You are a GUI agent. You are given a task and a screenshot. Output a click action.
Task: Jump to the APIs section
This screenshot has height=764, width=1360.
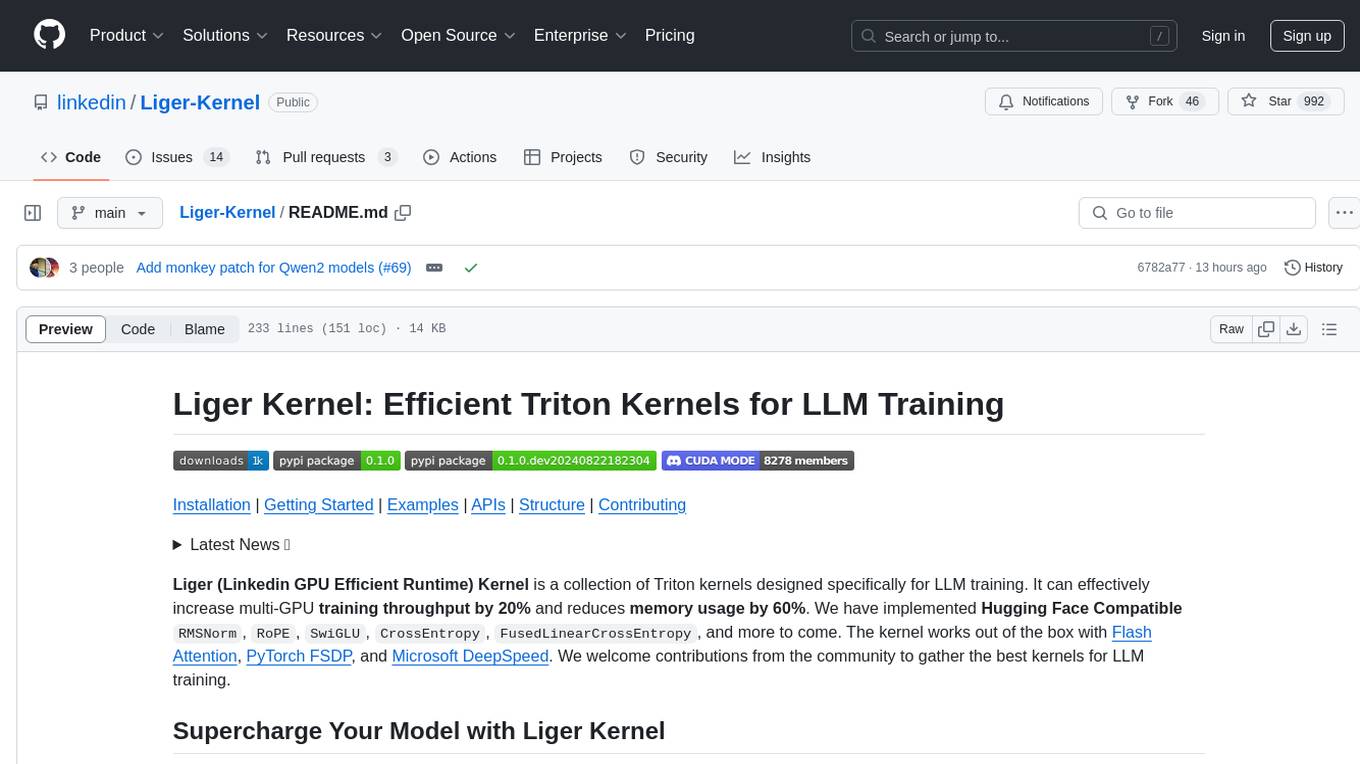click(488, 505)
